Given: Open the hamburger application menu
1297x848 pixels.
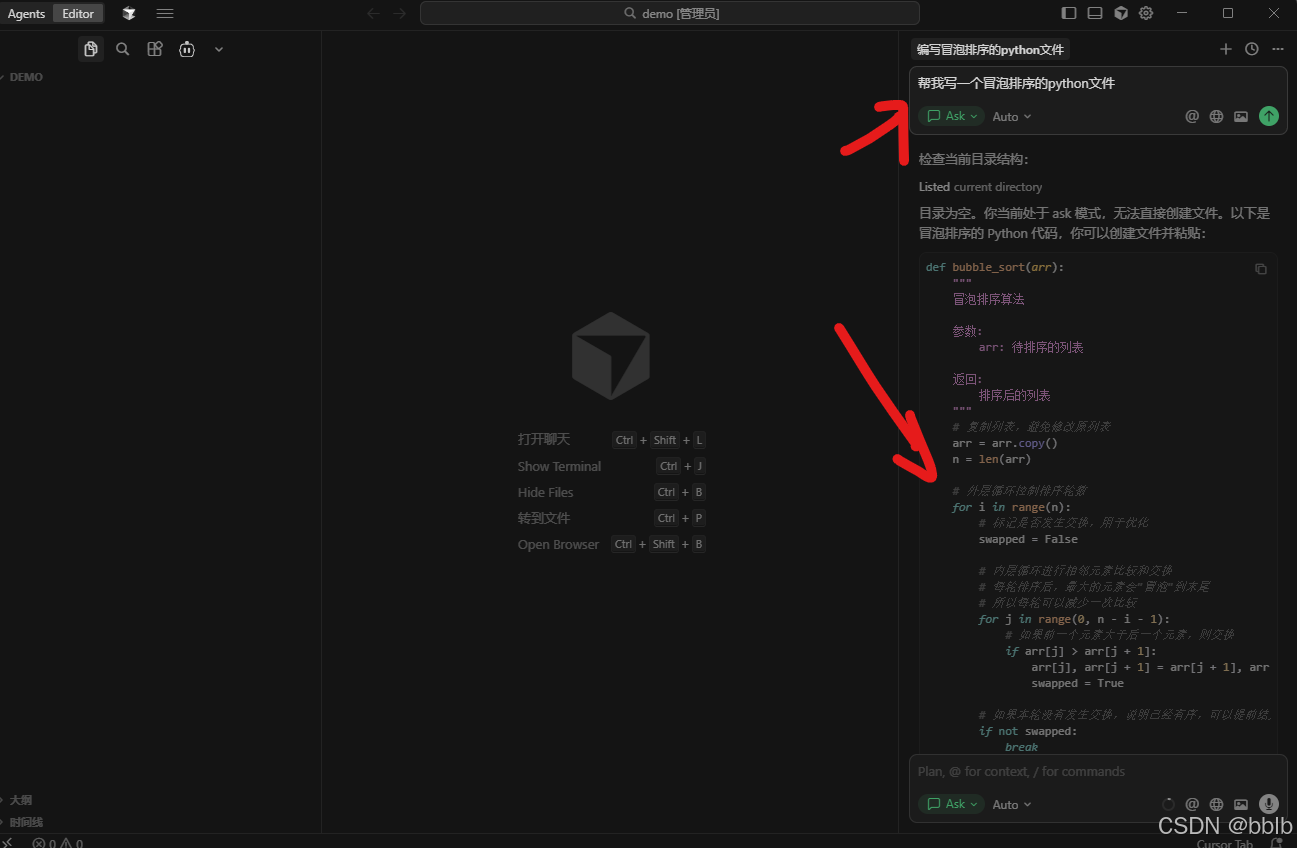Looking at the screenshot, I should [x=165, y=14].
